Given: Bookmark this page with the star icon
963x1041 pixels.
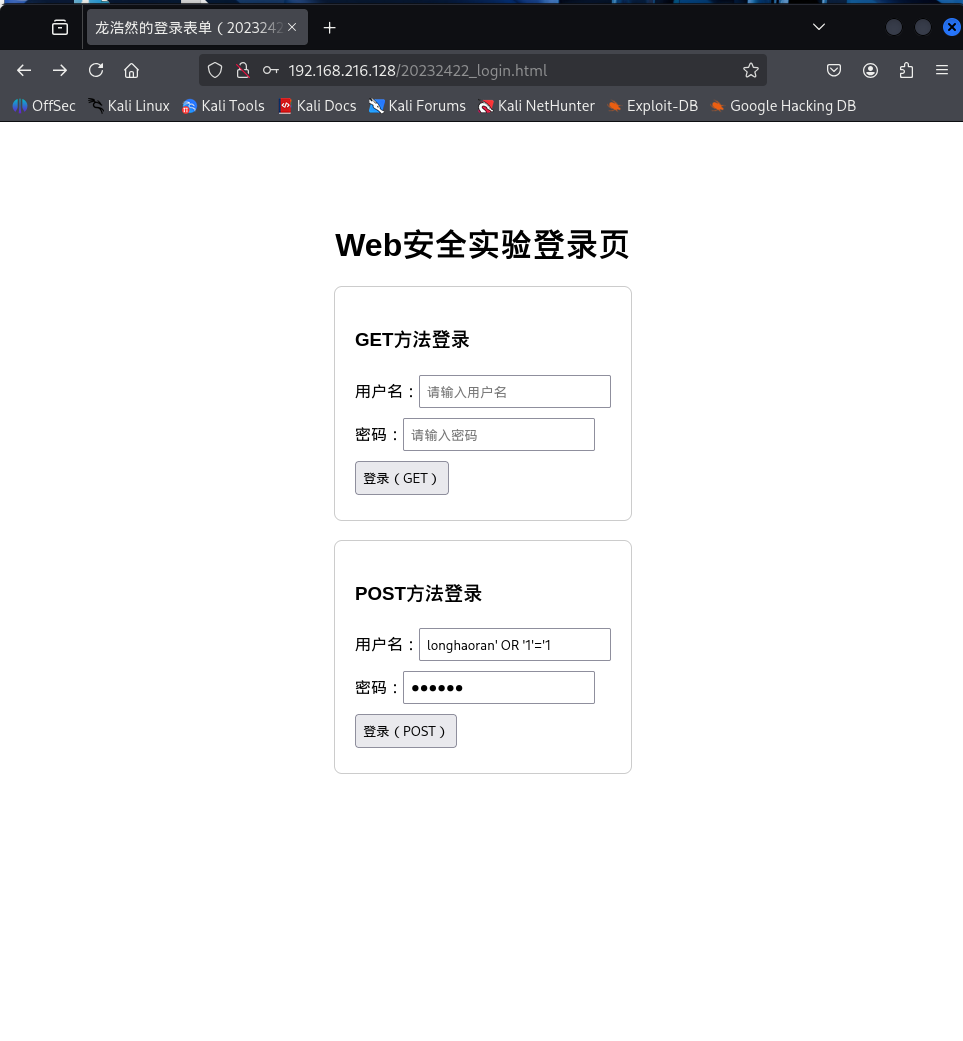Looking at the screenshot, I should click(751, 70).
